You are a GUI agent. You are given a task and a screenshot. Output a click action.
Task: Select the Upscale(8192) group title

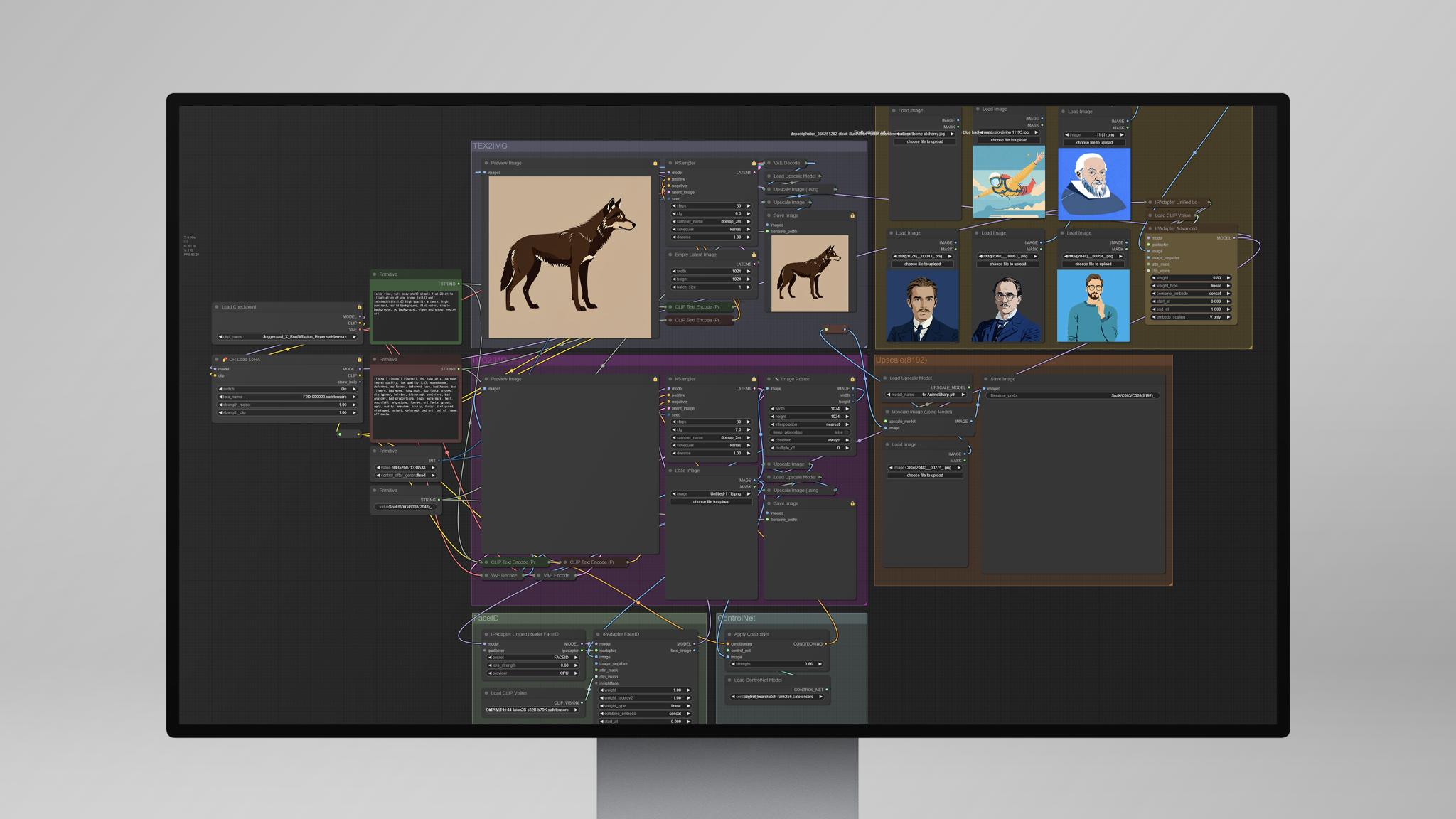(x=901, y=360)
